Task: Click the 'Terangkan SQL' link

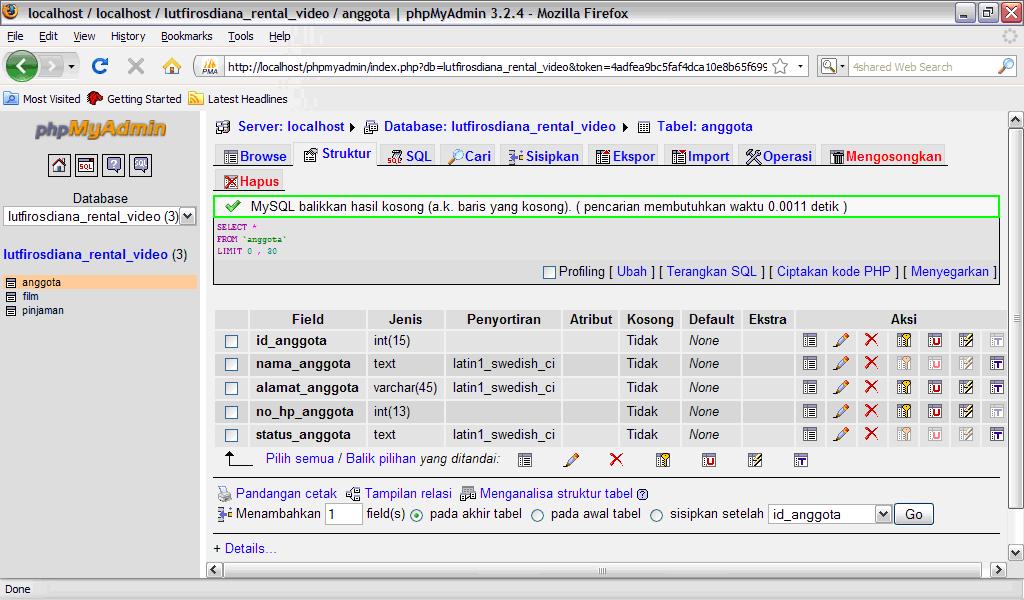Action: click(x=711, y=272)
